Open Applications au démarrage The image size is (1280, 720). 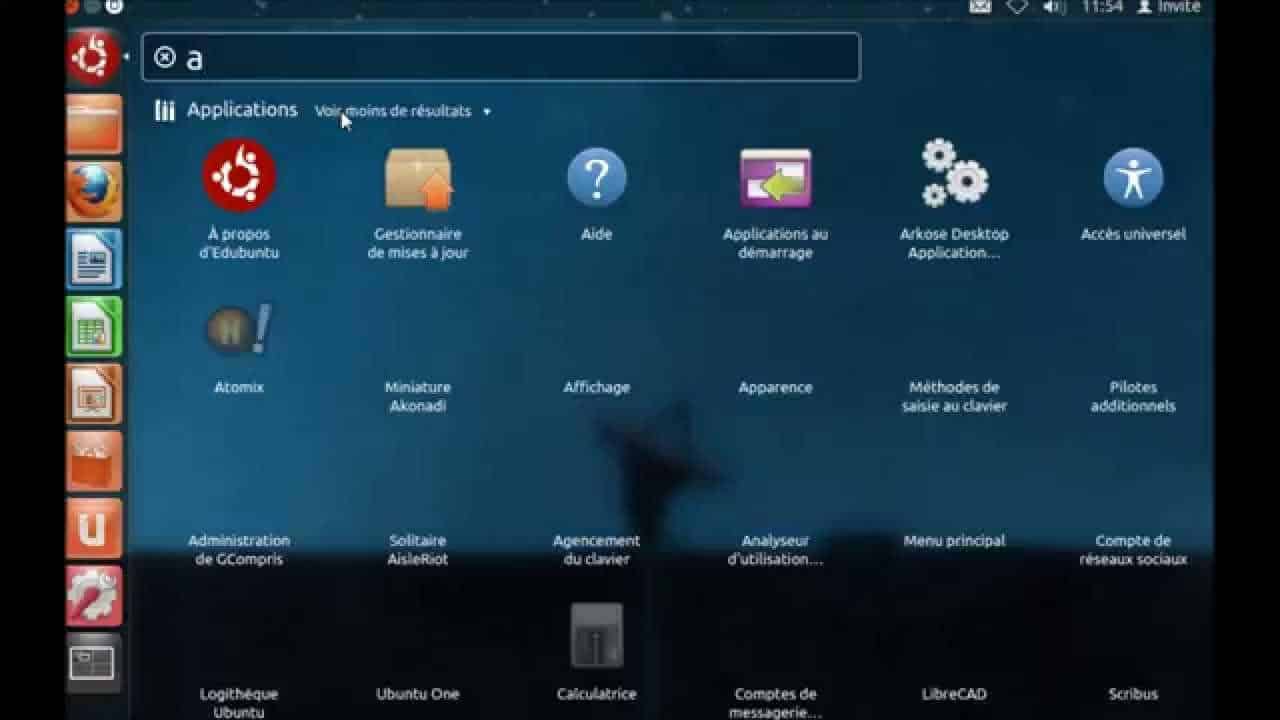pyautogui.click(x=776, y=204)
